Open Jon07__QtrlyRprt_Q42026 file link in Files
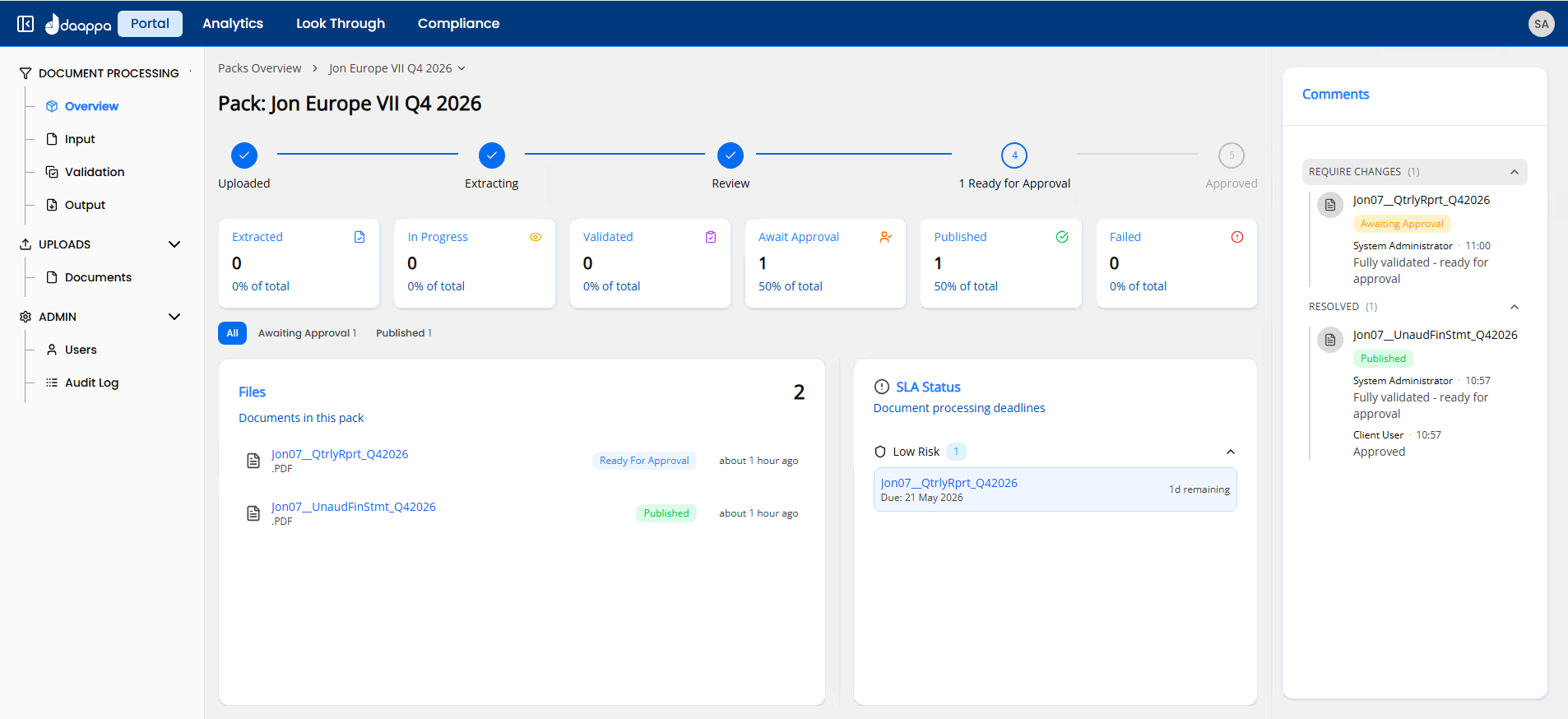 [x=340, y=454]
